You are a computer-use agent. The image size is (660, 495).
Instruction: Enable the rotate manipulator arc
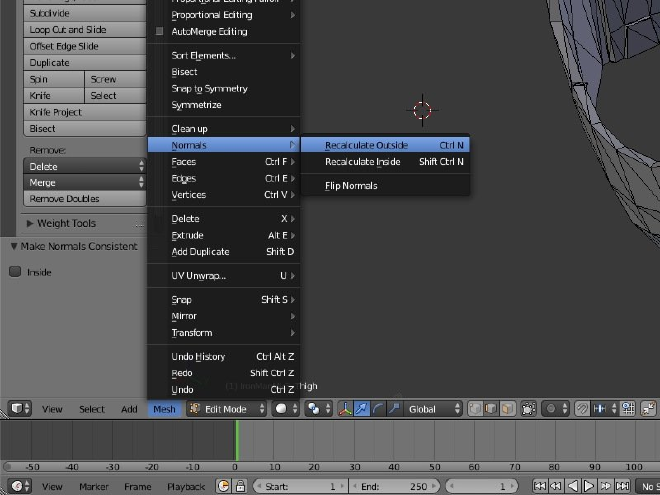(378, 409)
